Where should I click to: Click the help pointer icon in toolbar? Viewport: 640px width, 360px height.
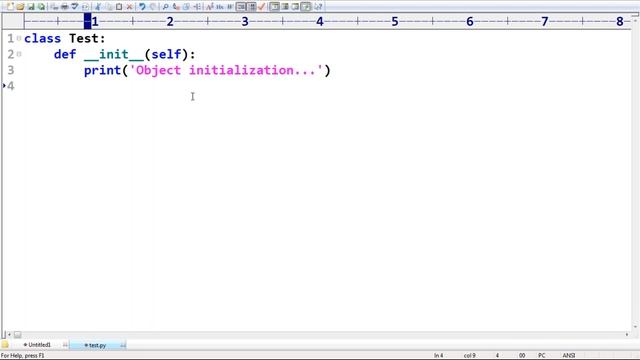point(318,7)
